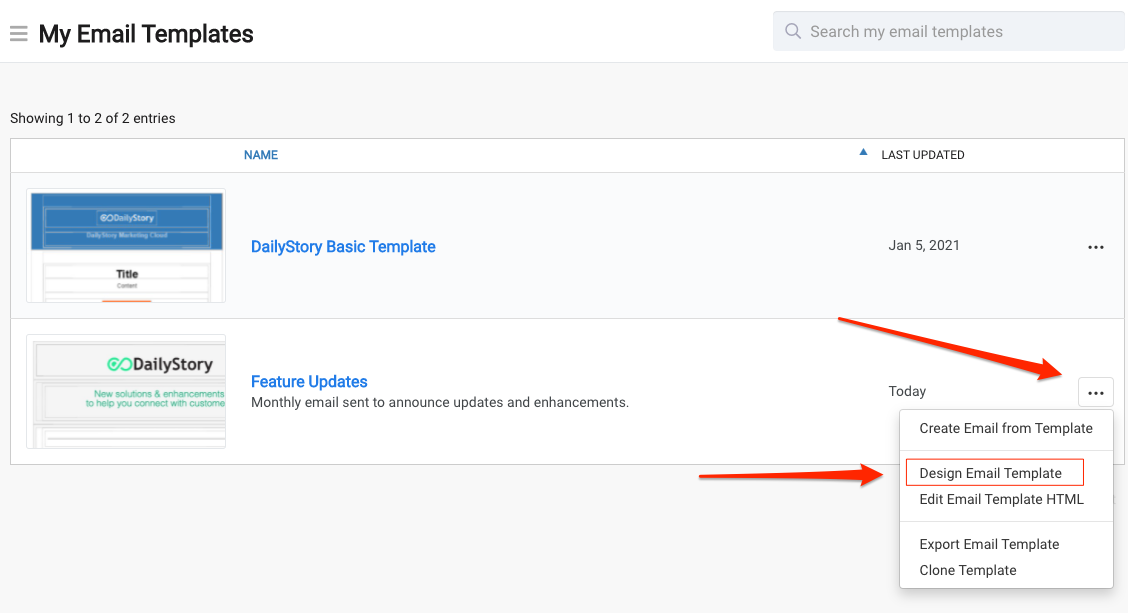The width and height of the screenshot is (1128, 613).
Task: Focus the Search my email templates field
Action: (x=948, y=31)
